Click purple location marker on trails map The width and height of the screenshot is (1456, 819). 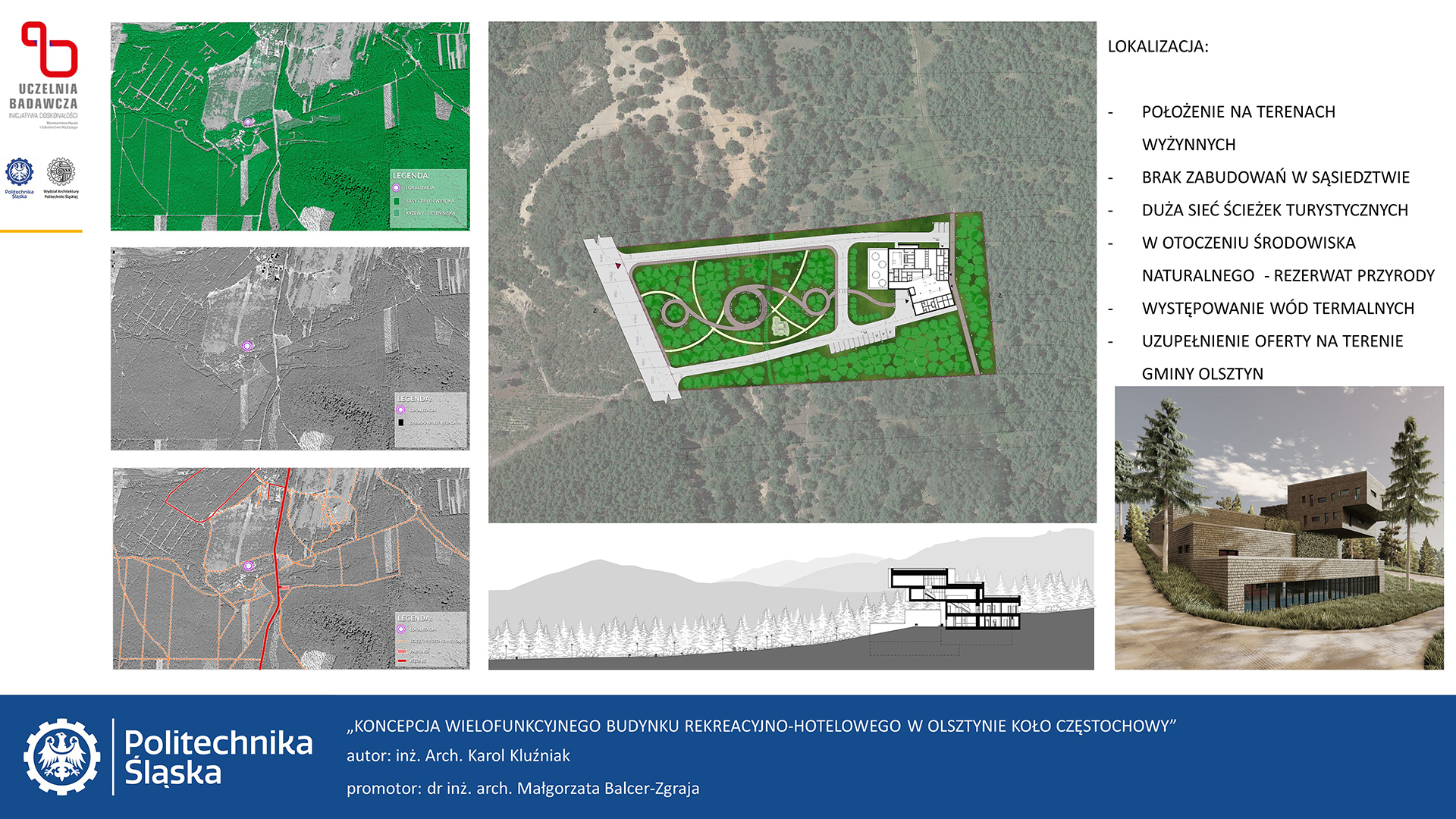(x=248, y=566)
